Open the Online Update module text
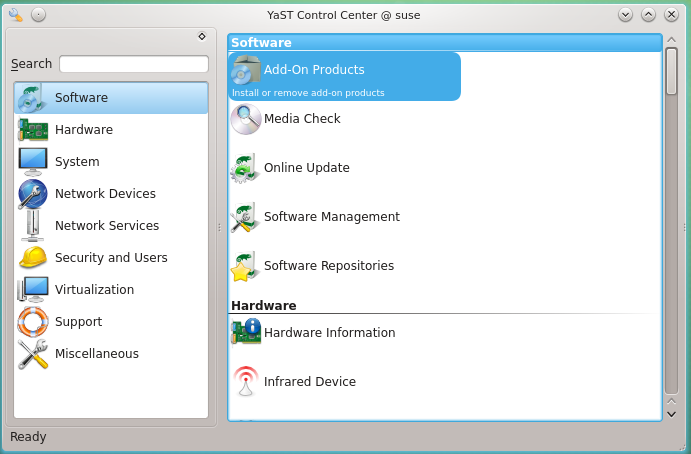Image resolution: width=691 pixels, height=454 pixels. (x=307, y=167)
